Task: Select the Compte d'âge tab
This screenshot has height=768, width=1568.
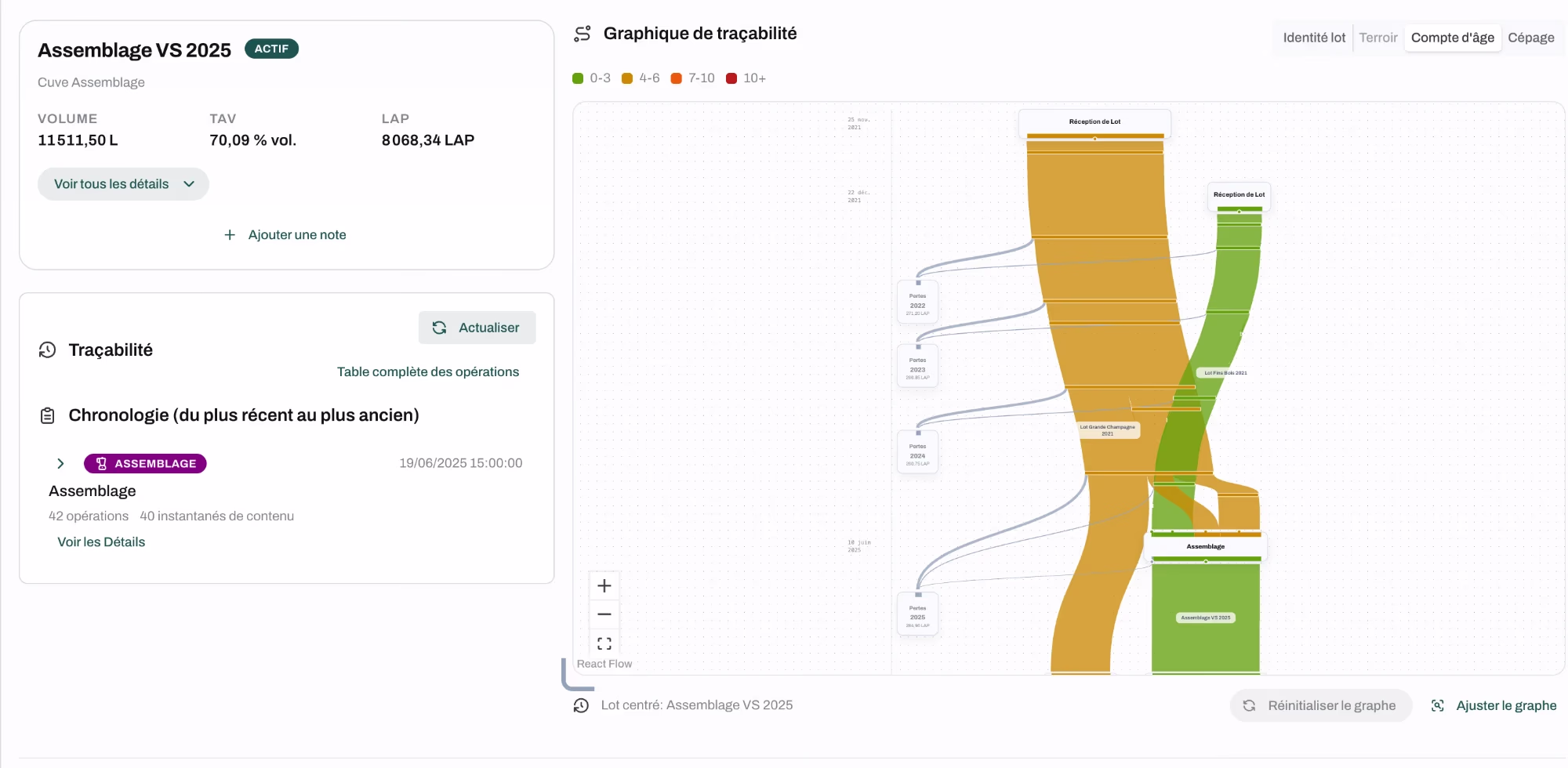Action: point(1453,38)
